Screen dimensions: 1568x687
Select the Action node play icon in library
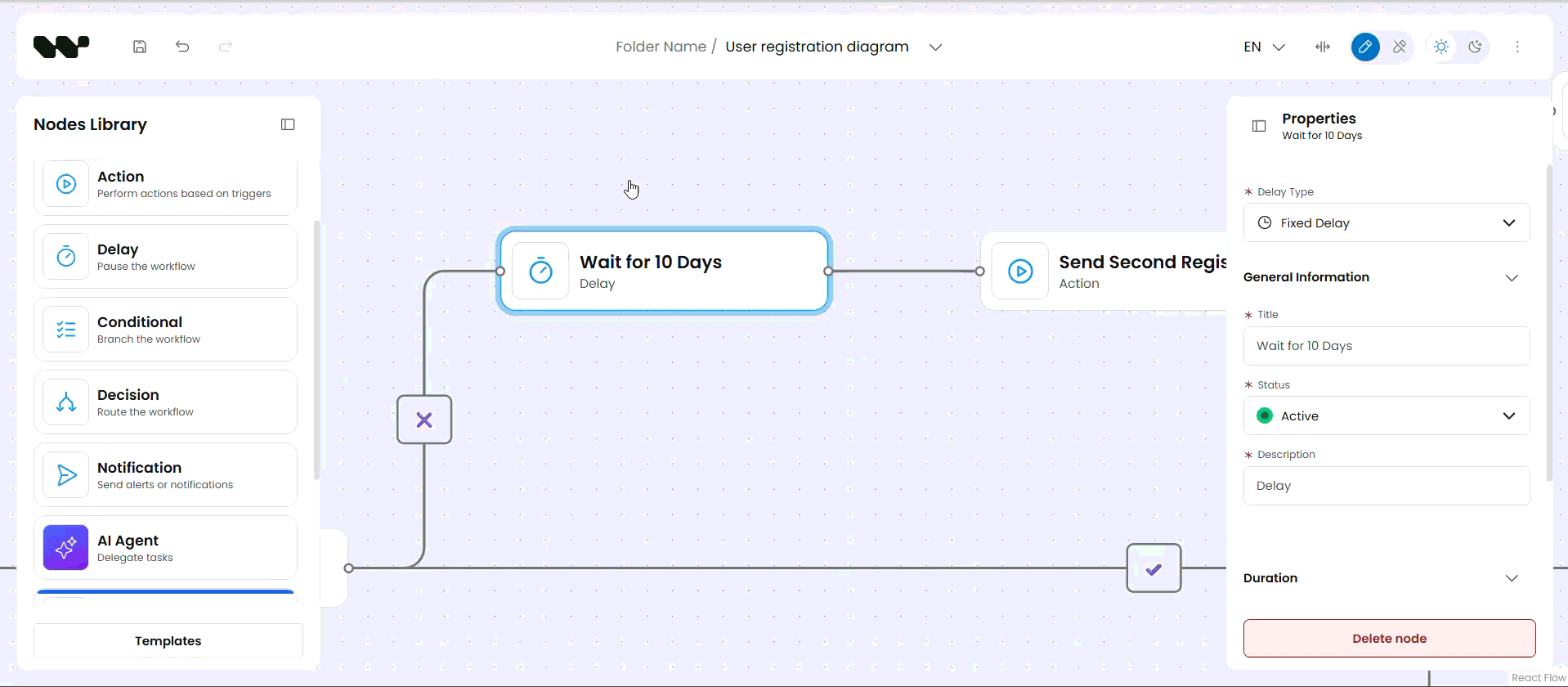[66, 184]
